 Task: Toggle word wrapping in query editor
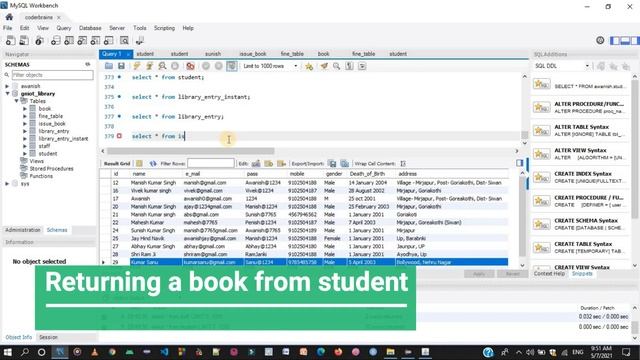362,66
